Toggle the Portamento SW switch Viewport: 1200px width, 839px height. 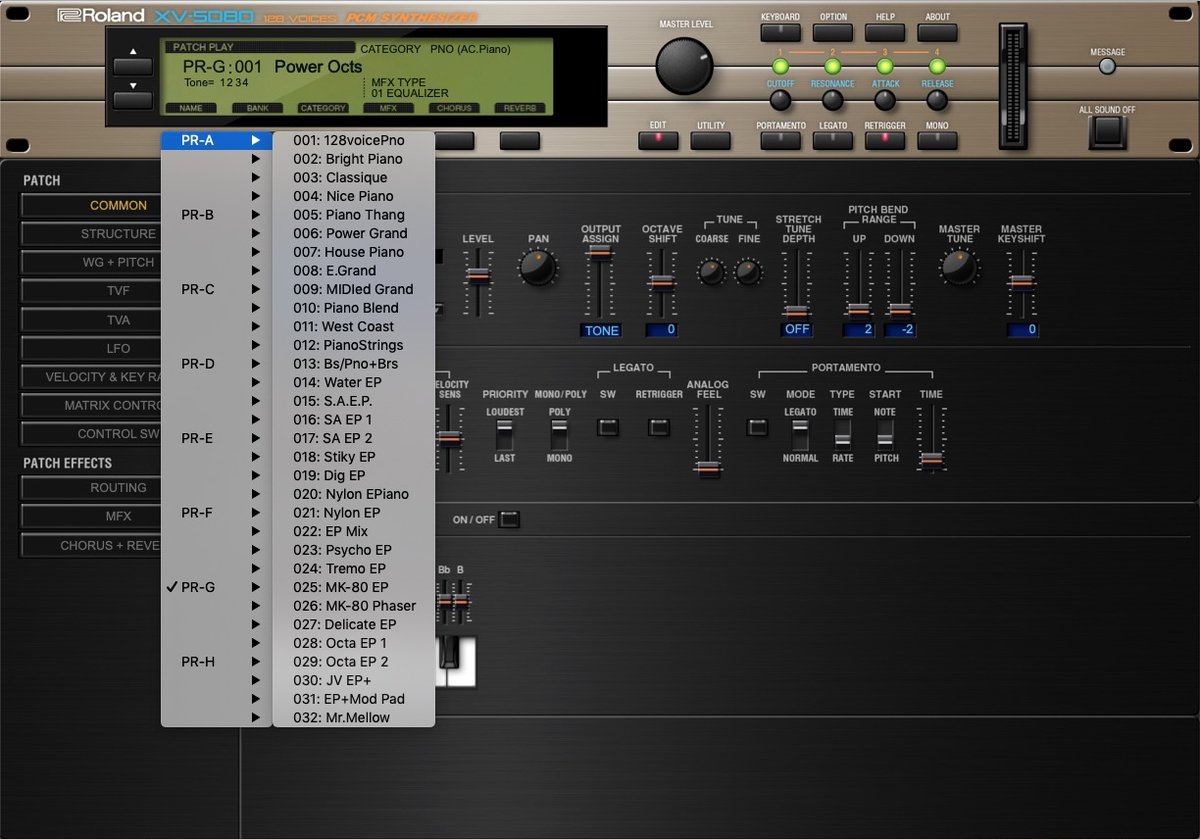[x=758, y=428]
